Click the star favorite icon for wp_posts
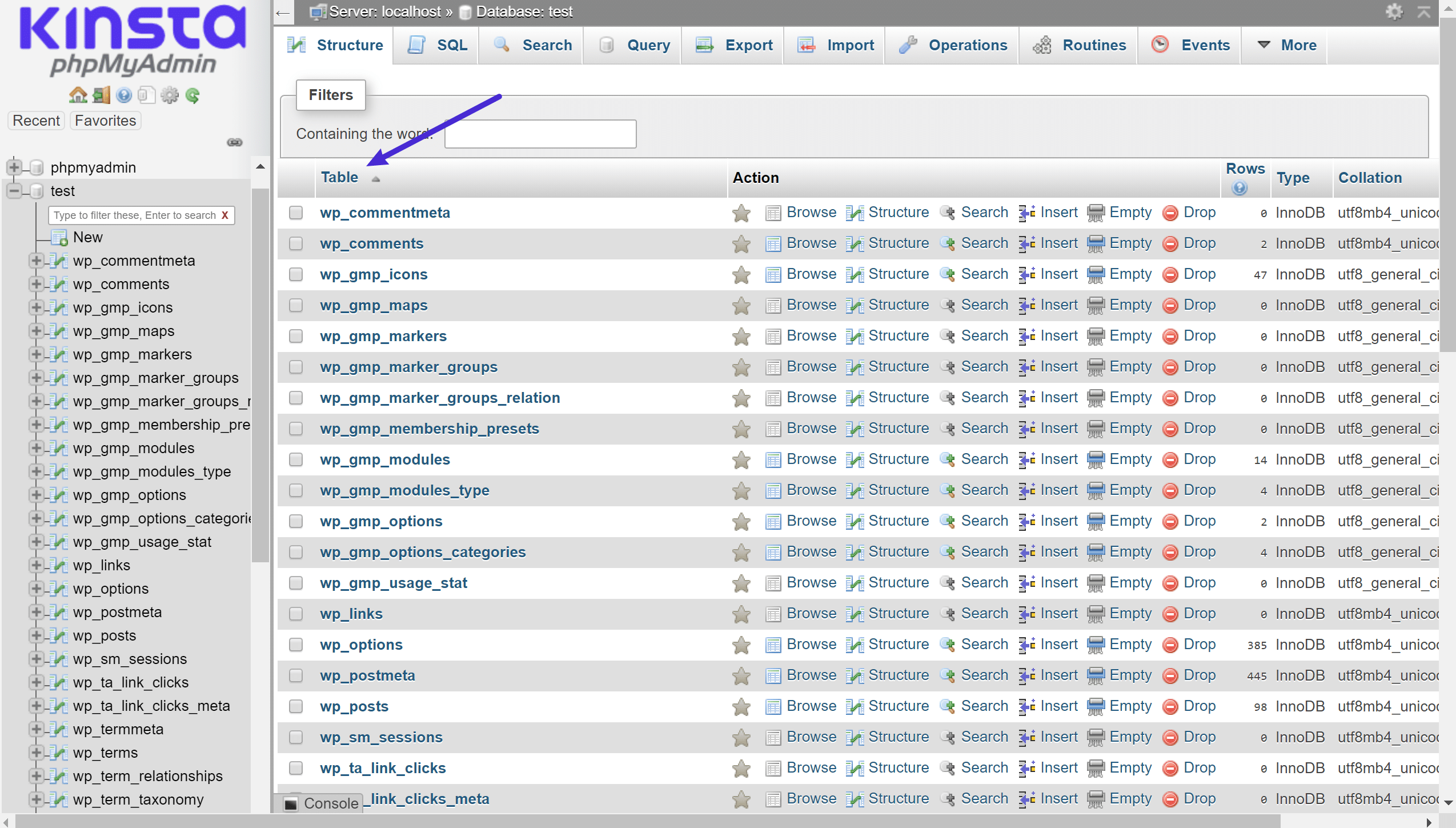Image resolution: width=1456 pixels, height=828 pixels. tap(740, 706)
